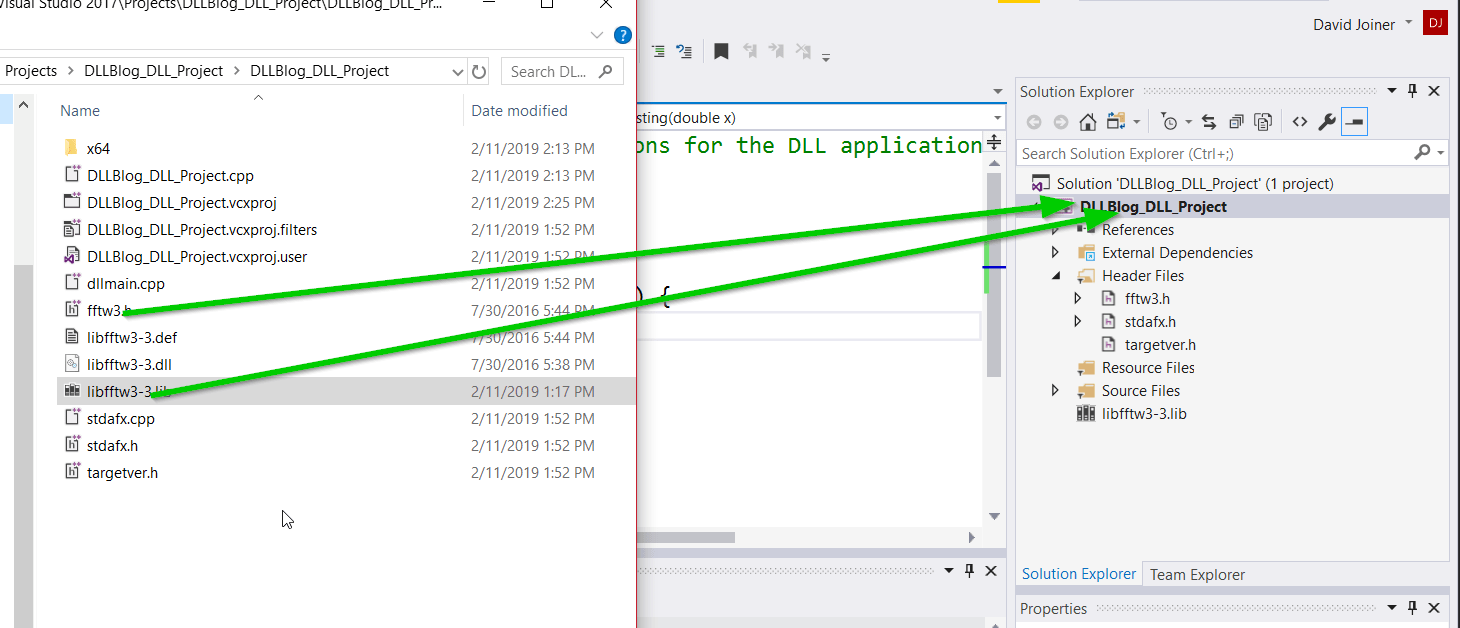Click the Pending Changes Filter clock icon
Image resolution: width=1460 pixels, height=628 pixels.
pyautogui.click(x=1169, y=122)
